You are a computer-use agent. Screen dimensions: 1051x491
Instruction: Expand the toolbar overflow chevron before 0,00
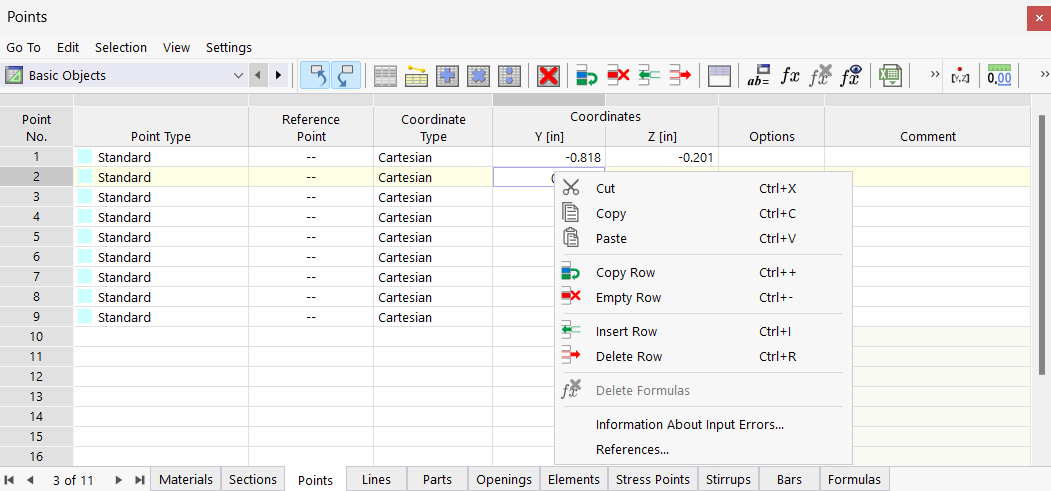[935, 74]
